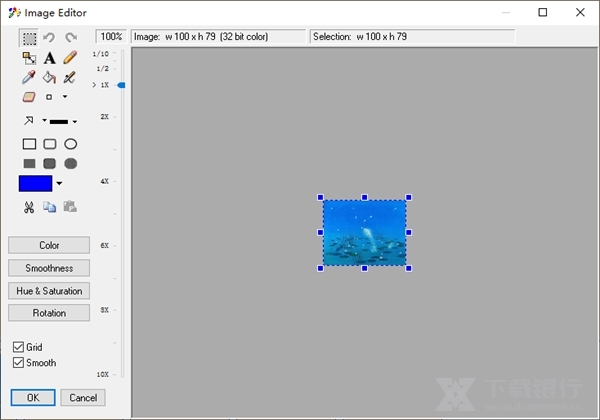Click the Smoothness button
The height and width of the screenshot is (420, 600).
(49, 268)
